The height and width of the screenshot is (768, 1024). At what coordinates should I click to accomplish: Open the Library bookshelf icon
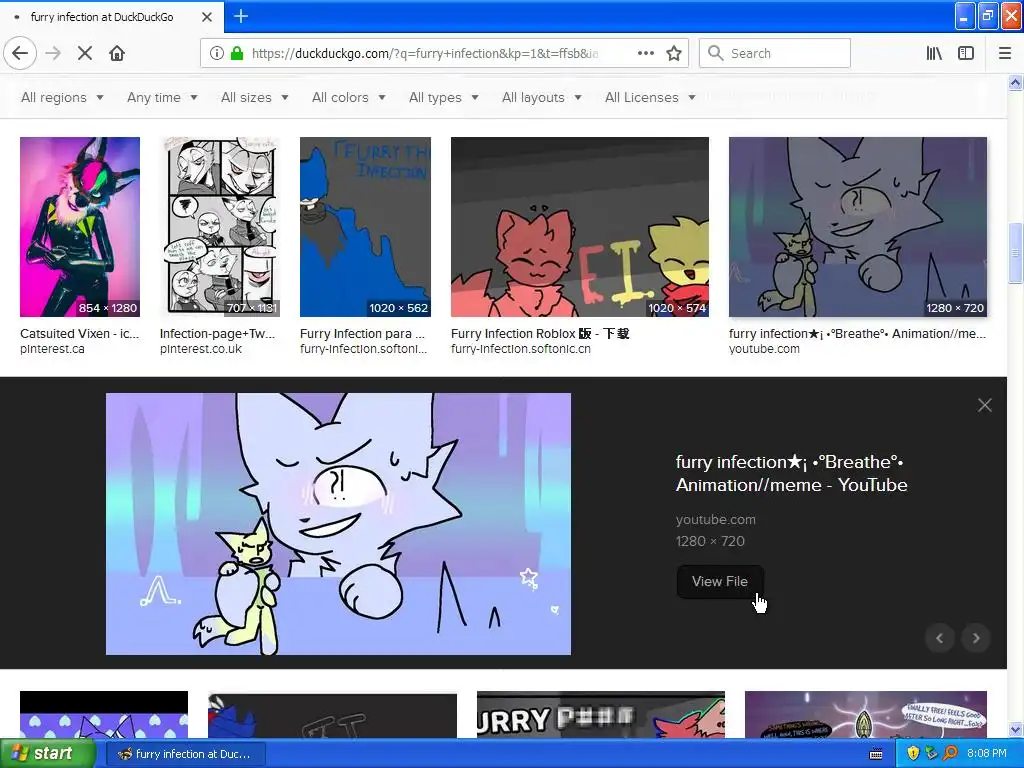pos(934,53)
